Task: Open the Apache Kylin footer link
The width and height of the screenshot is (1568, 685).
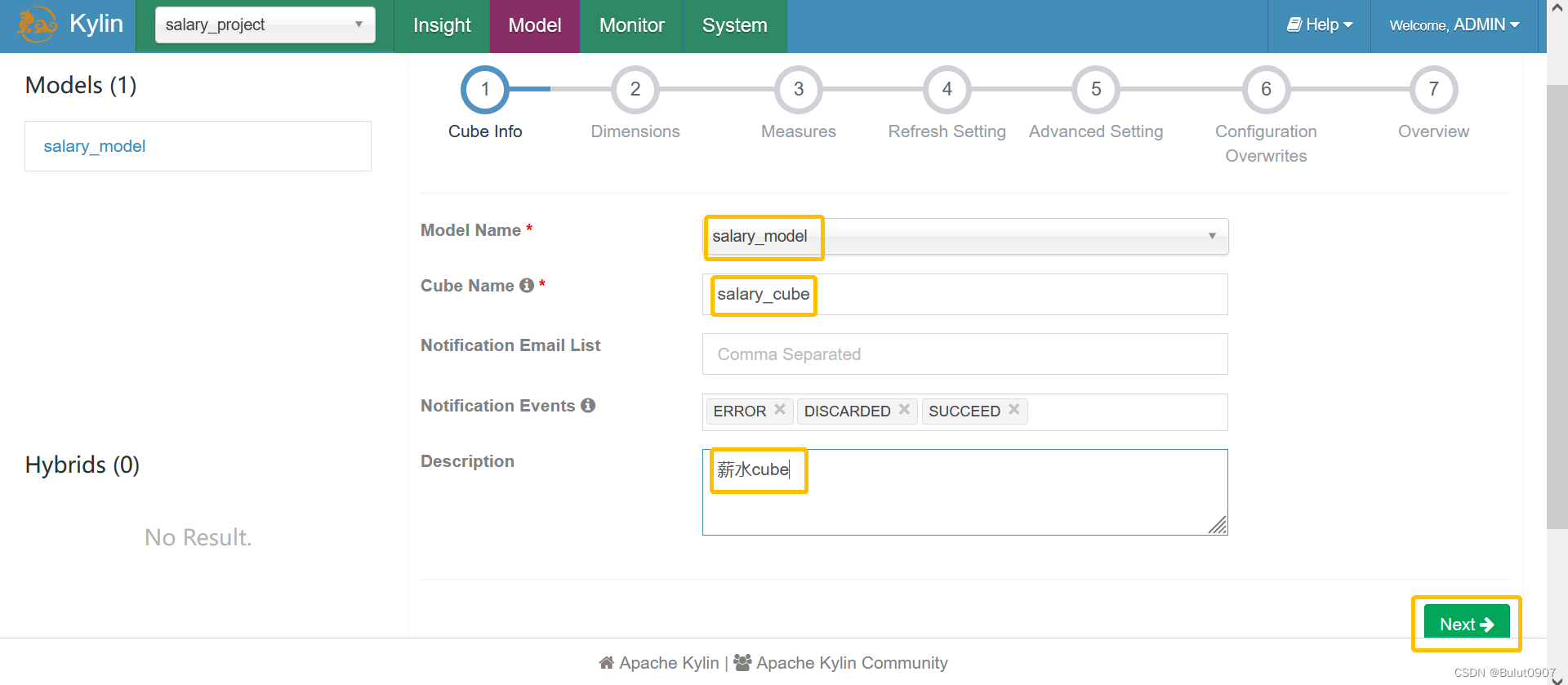Action: [x=669, y=663]
